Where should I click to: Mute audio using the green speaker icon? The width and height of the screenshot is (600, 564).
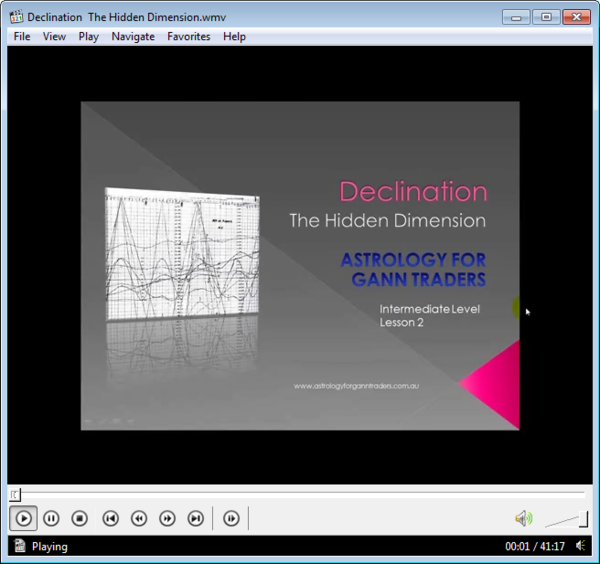523,518
